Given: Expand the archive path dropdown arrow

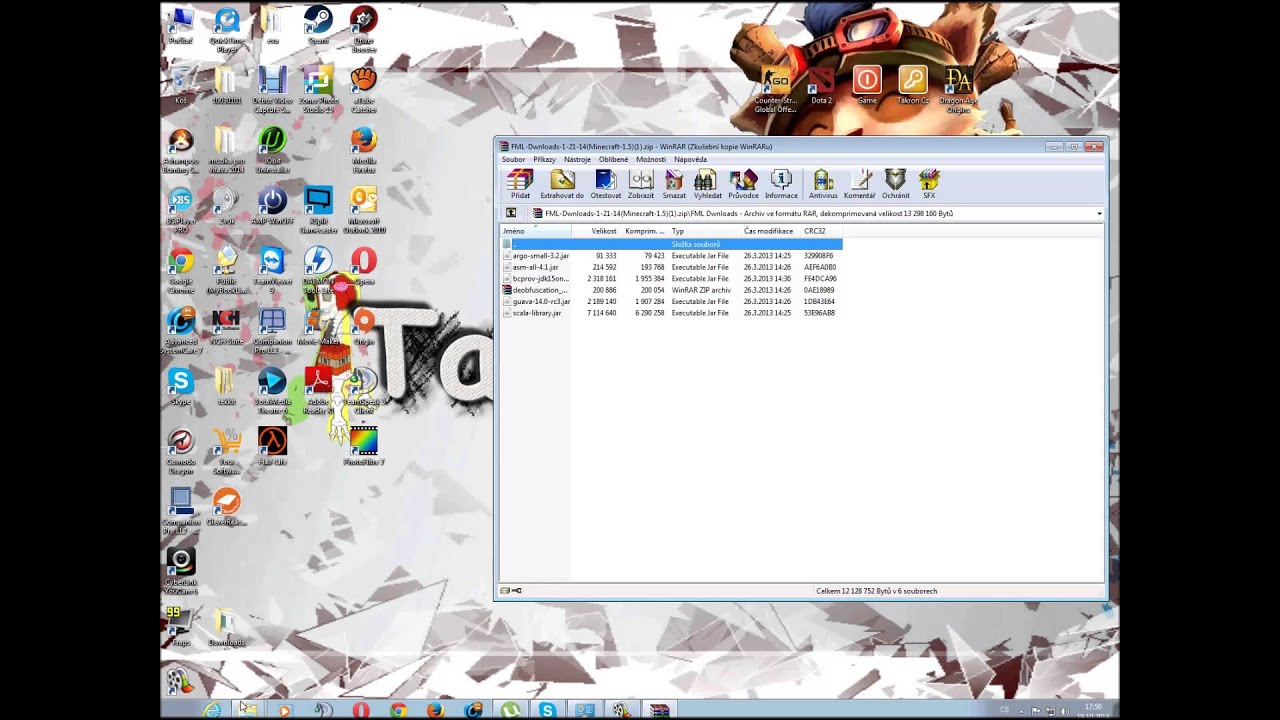Looking at the screenshot, I should point(1099,213).
